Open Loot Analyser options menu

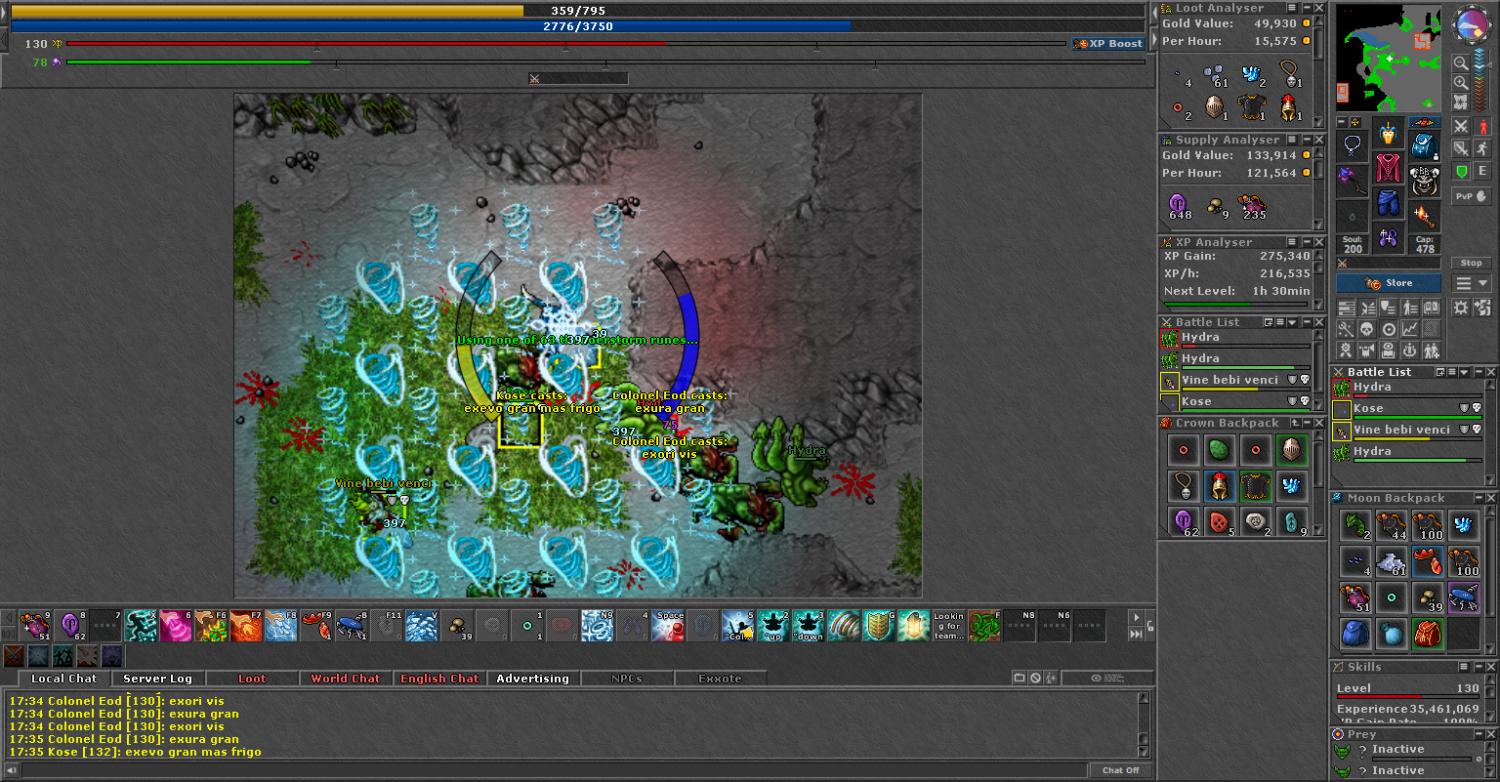tap(1291, 8)
